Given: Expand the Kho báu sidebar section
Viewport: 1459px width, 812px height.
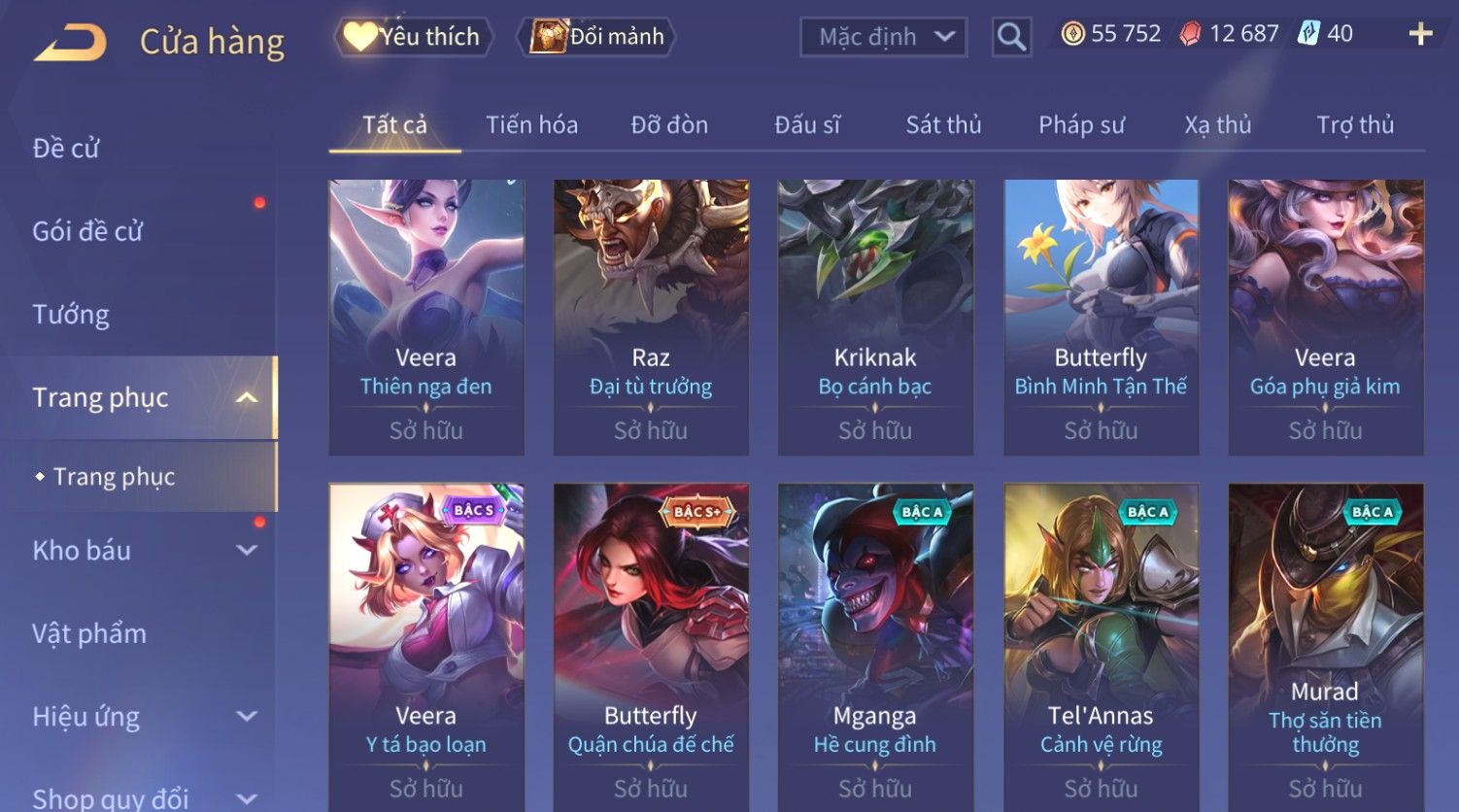Looking at the screenshot, I should pyautogui.click(x=248, y=550).
